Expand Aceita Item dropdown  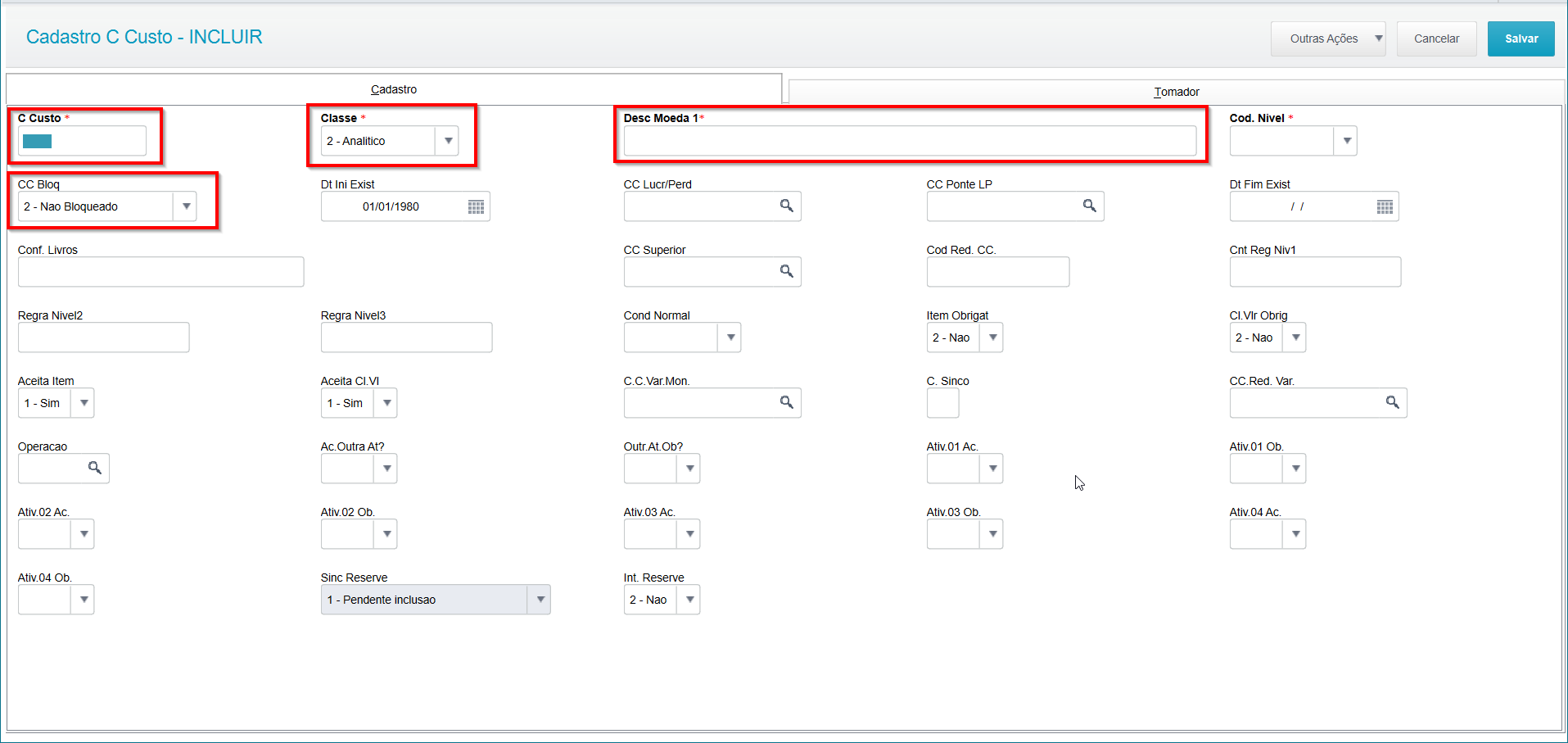(x=83, y=403)
